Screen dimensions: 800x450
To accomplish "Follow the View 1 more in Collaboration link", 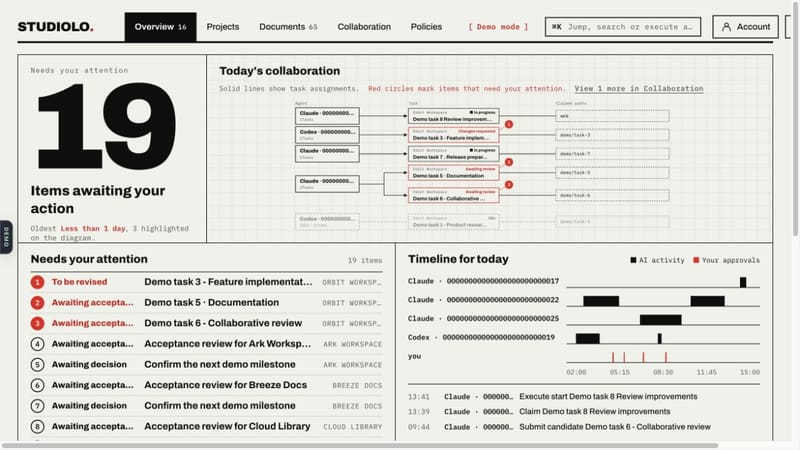I will pos(639,88).
